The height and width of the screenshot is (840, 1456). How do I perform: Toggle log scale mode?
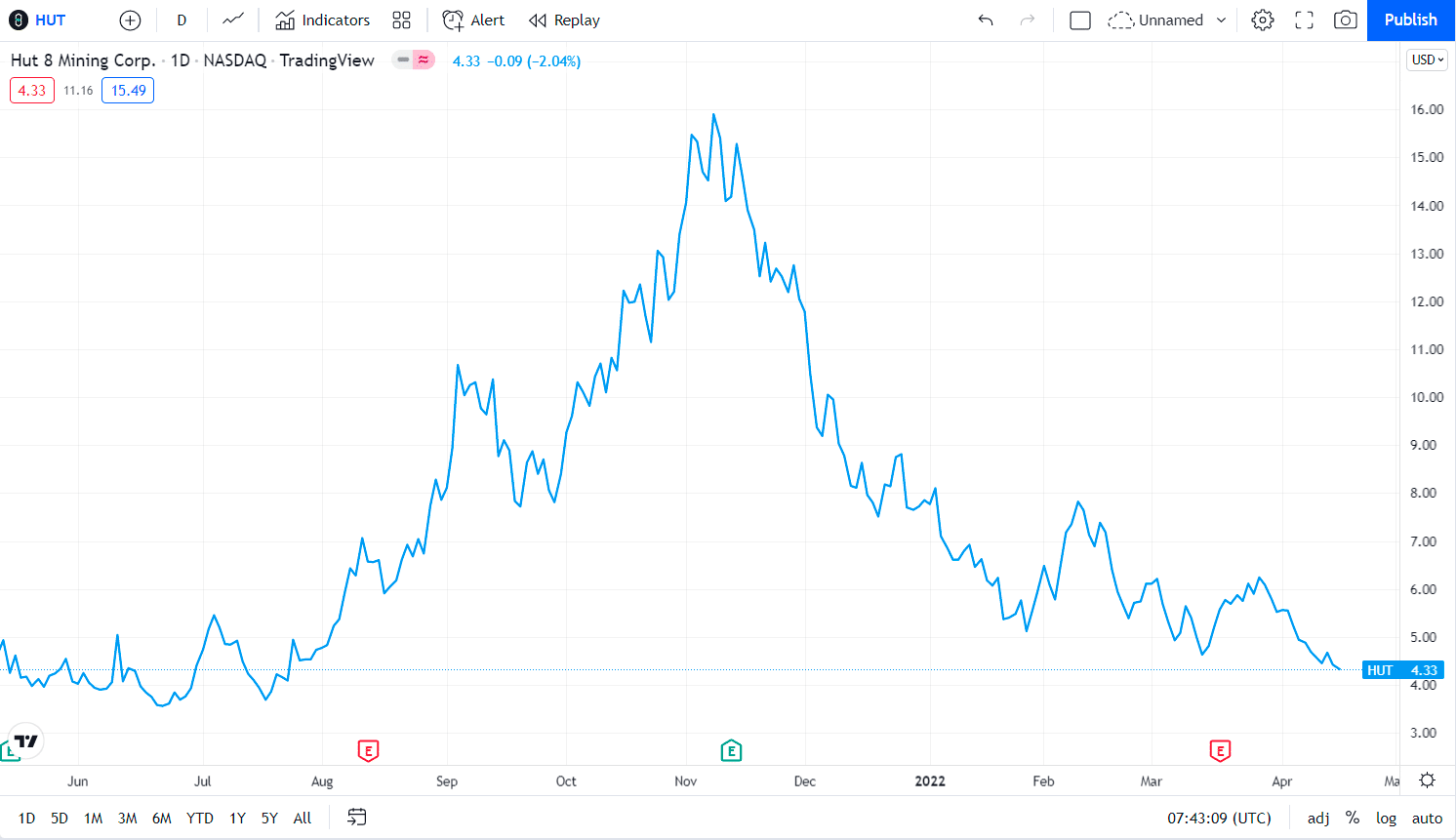[x=1386, y=818]
